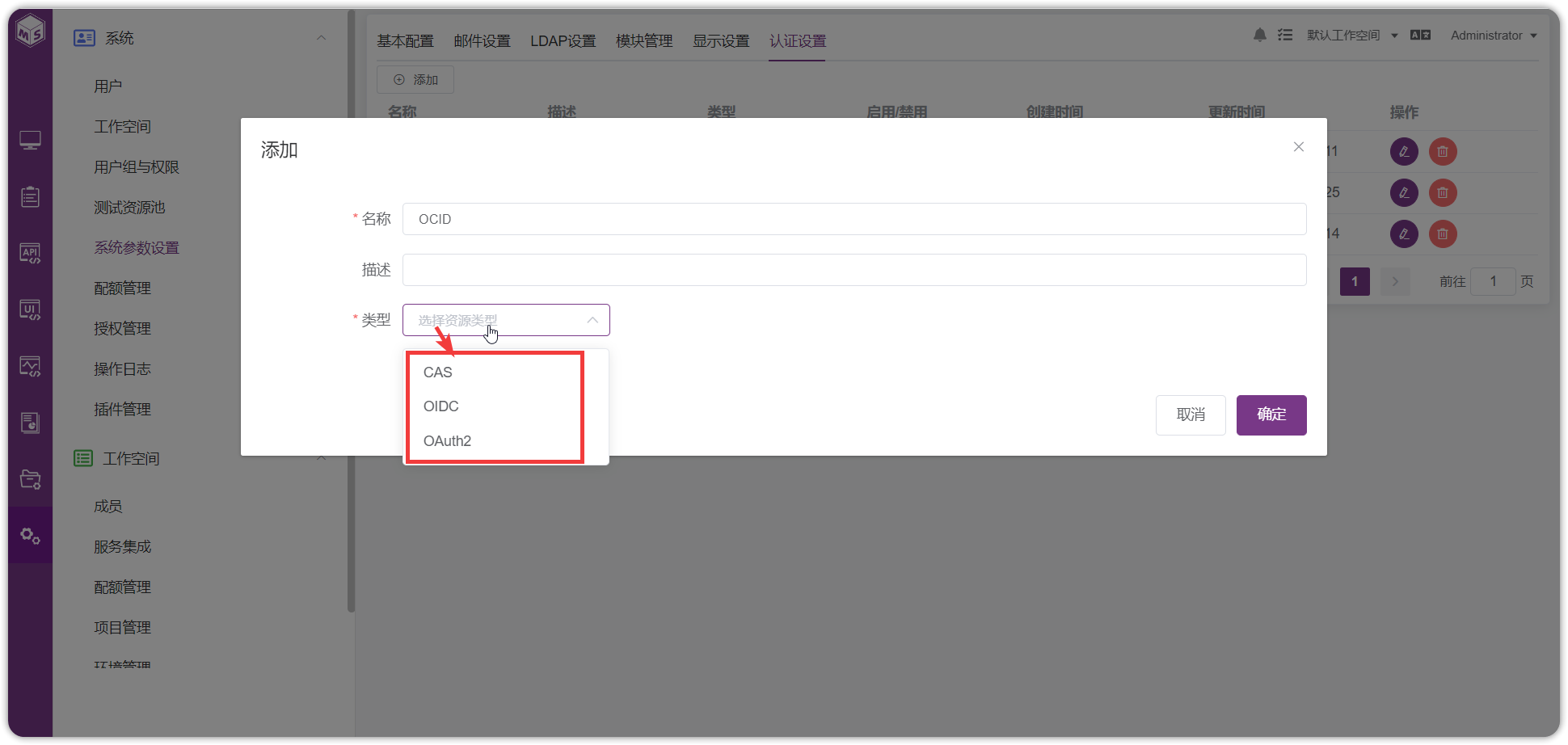Click the 描述 description input field

coord(854,270)
